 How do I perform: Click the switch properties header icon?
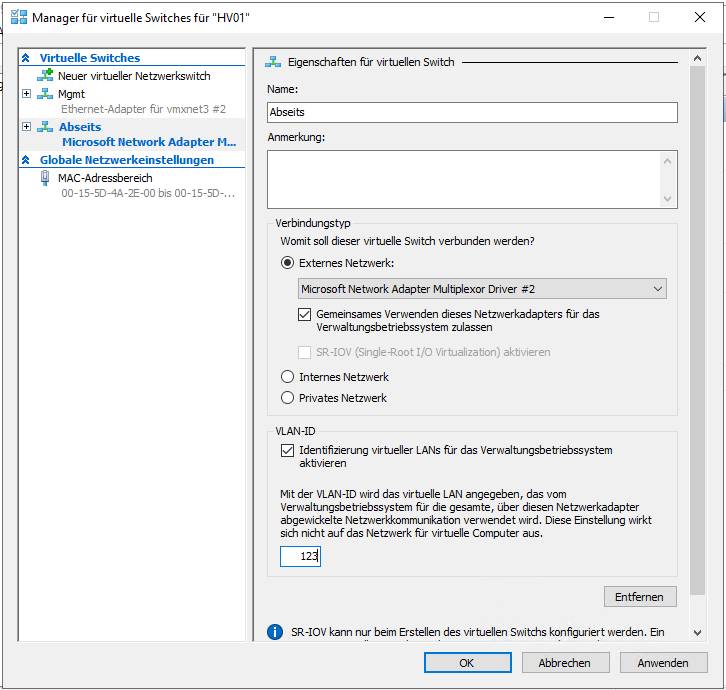[273, 62]
